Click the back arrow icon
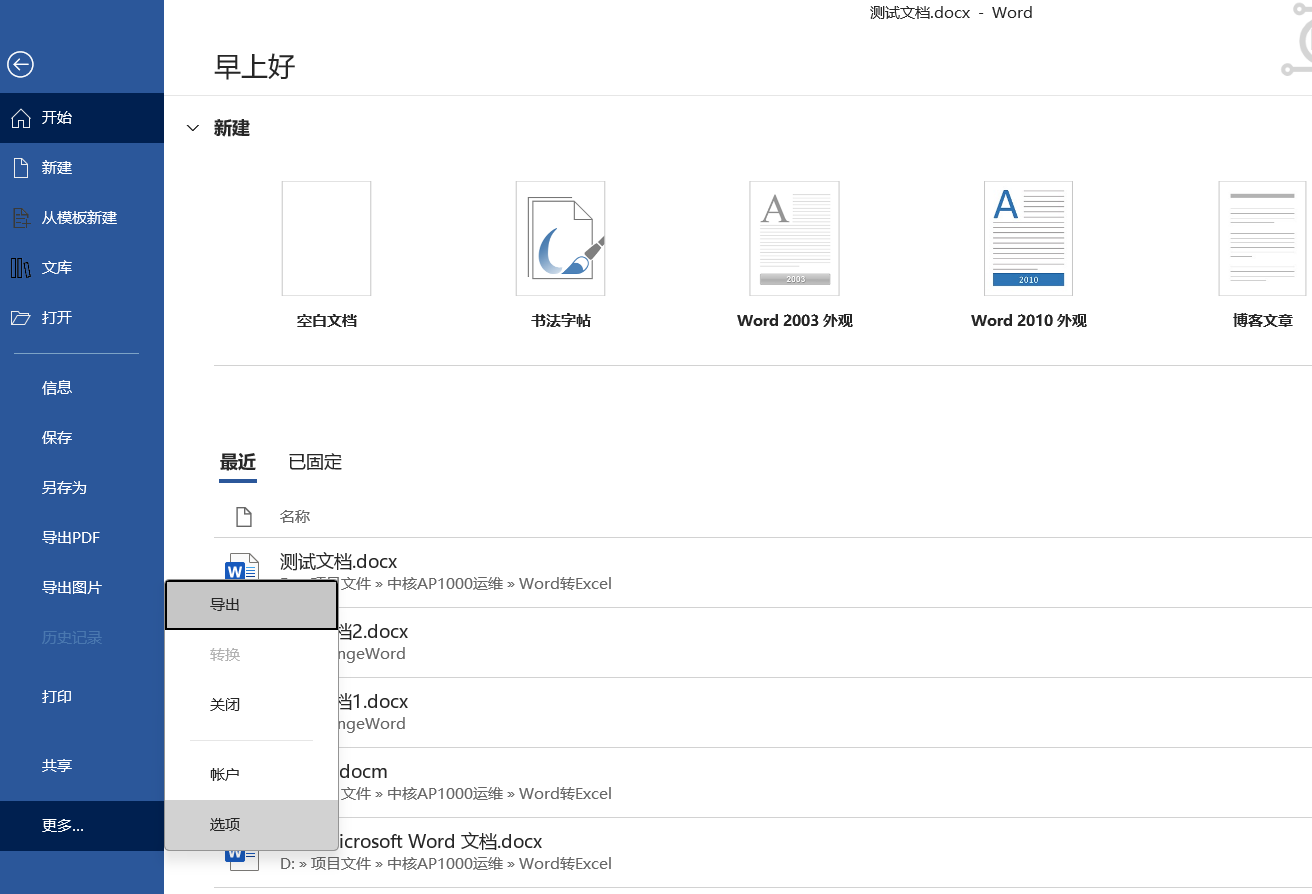 [x=20, y=65]
